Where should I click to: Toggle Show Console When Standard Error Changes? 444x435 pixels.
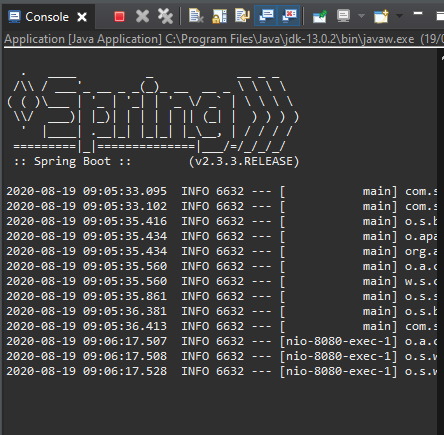(x=289, y=16)
